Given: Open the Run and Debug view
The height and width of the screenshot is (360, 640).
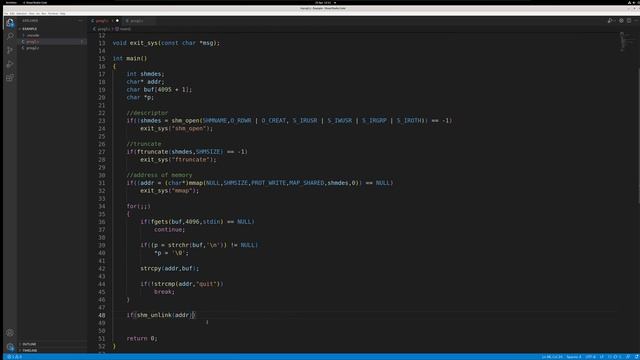Looking at the screenshot, I should pyautogui.click(x=10, y=64).
